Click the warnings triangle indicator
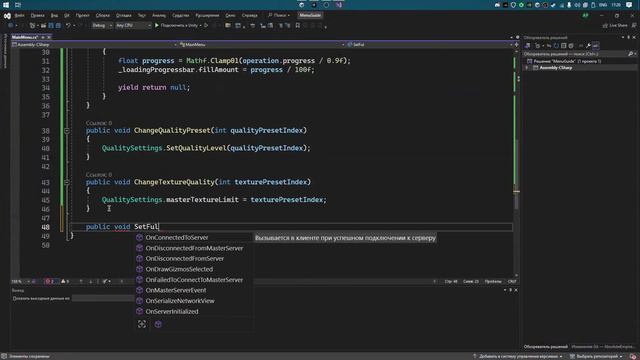 (65, 281)
